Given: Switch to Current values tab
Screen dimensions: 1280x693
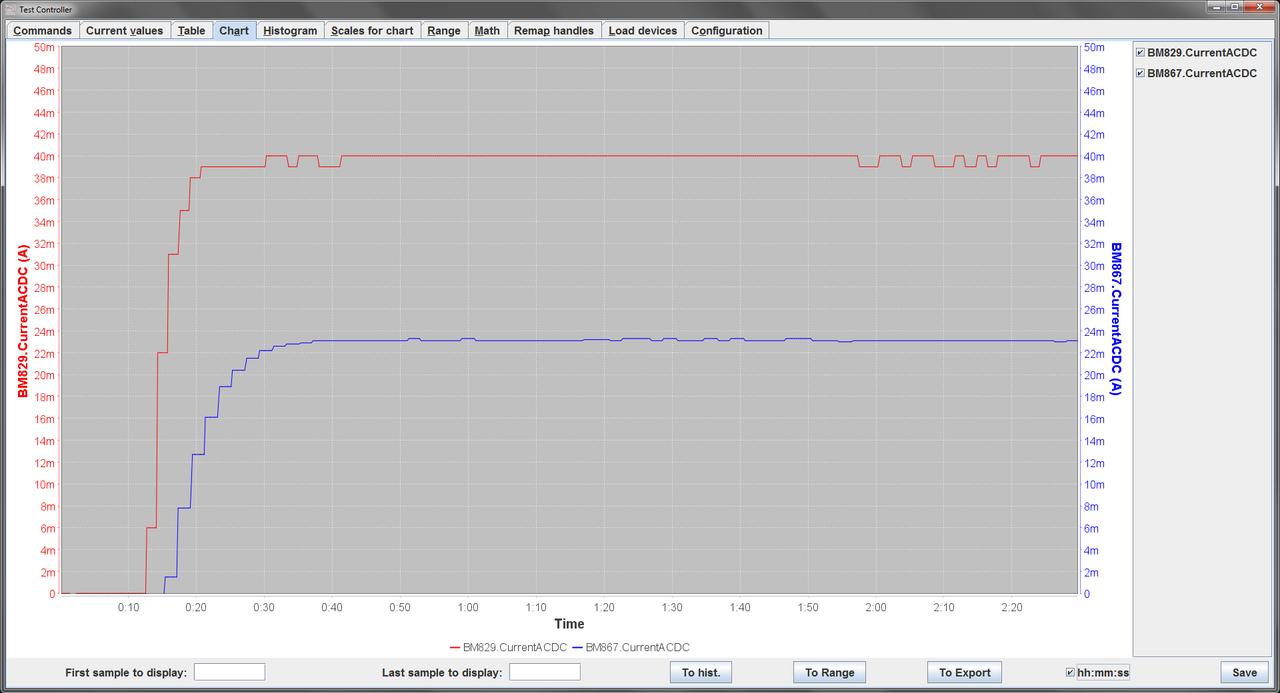Looking at the screenshot, I should point(124,30).
